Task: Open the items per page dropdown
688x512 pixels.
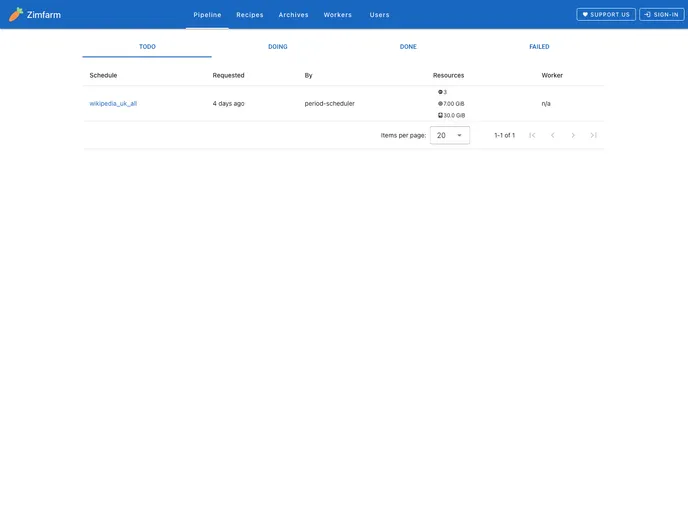Action: [x=449, y=135]
